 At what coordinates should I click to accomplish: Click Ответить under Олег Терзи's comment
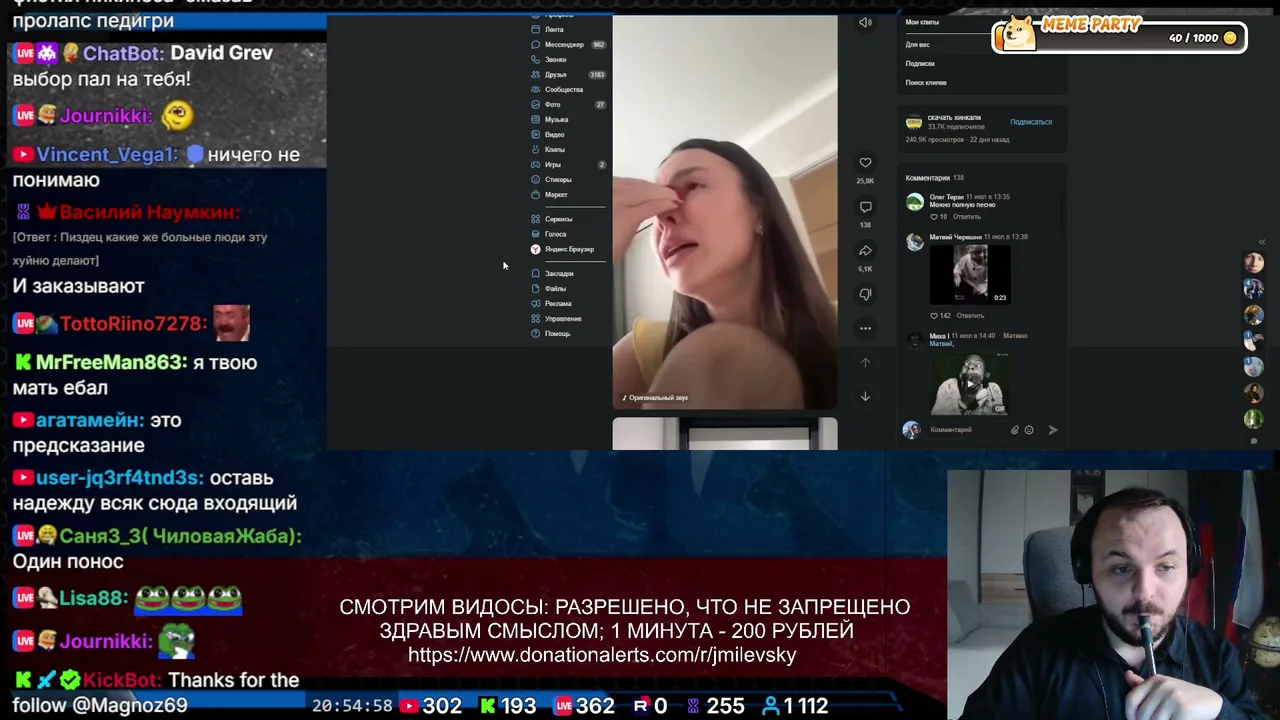click(x=967, y=217)
